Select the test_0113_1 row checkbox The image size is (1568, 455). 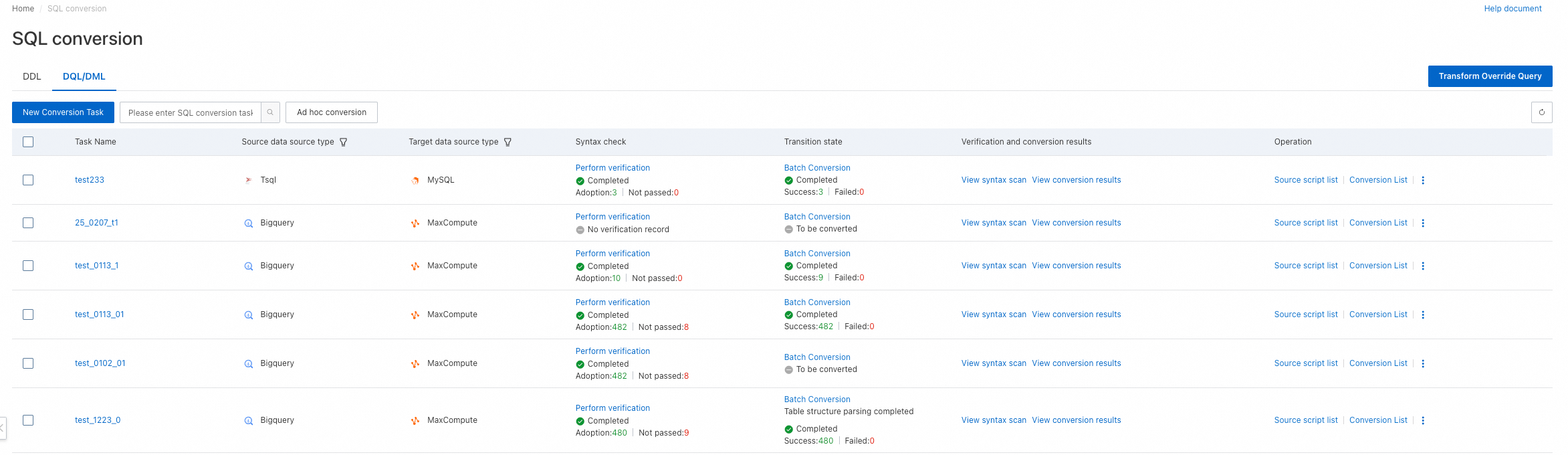point(28,266)
